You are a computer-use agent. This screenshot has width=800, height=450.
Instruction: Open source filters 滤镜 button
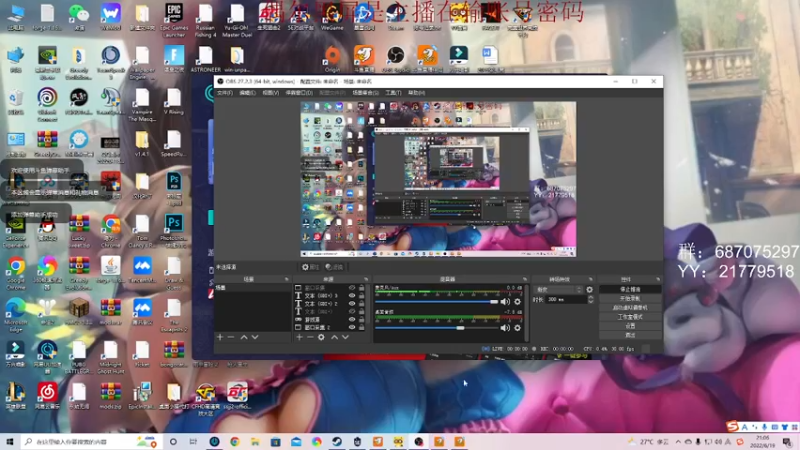[x=334, y=267]
